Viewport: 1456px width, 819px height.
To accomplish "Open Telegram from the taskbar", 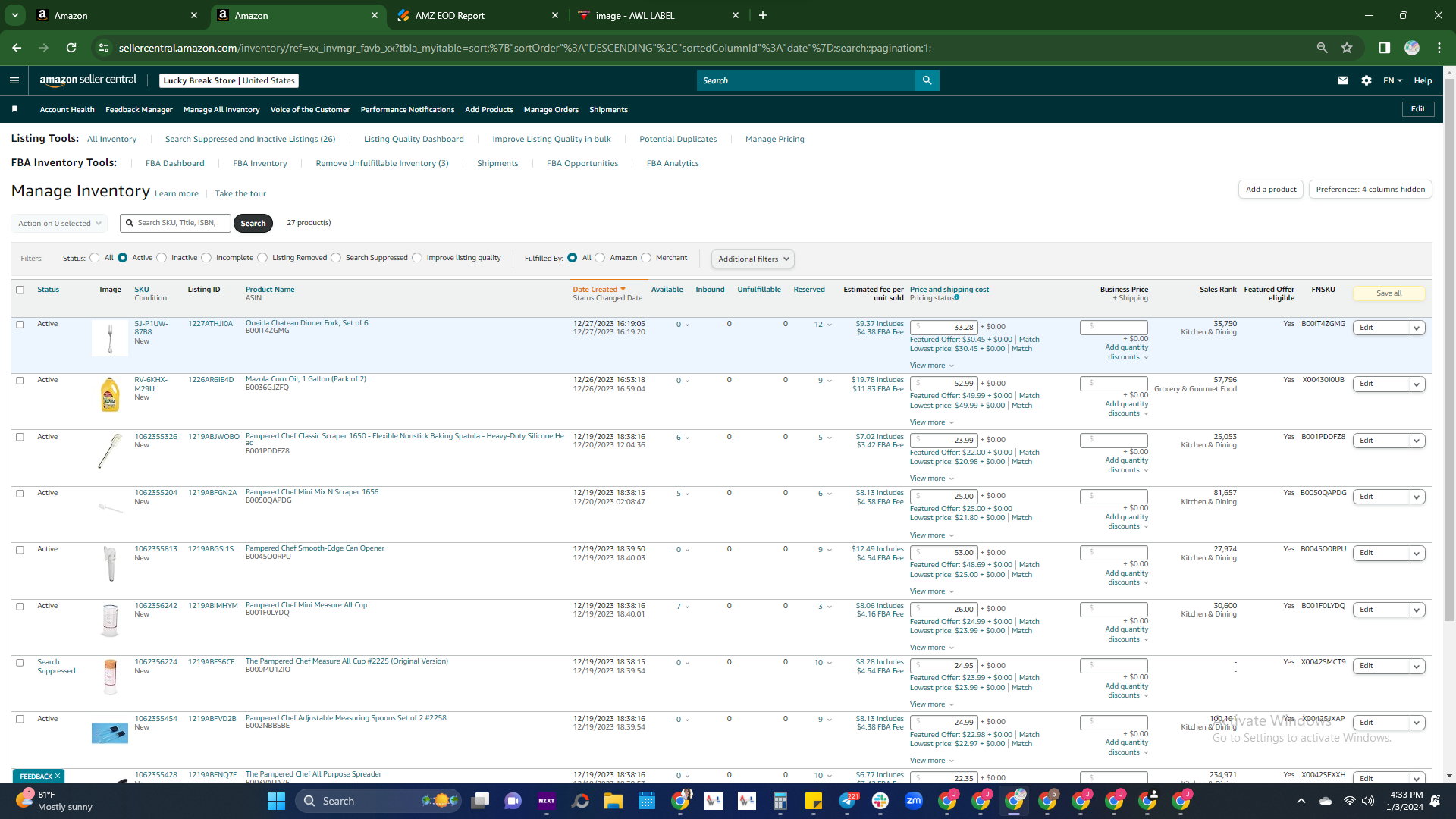I will click(847, 801).
